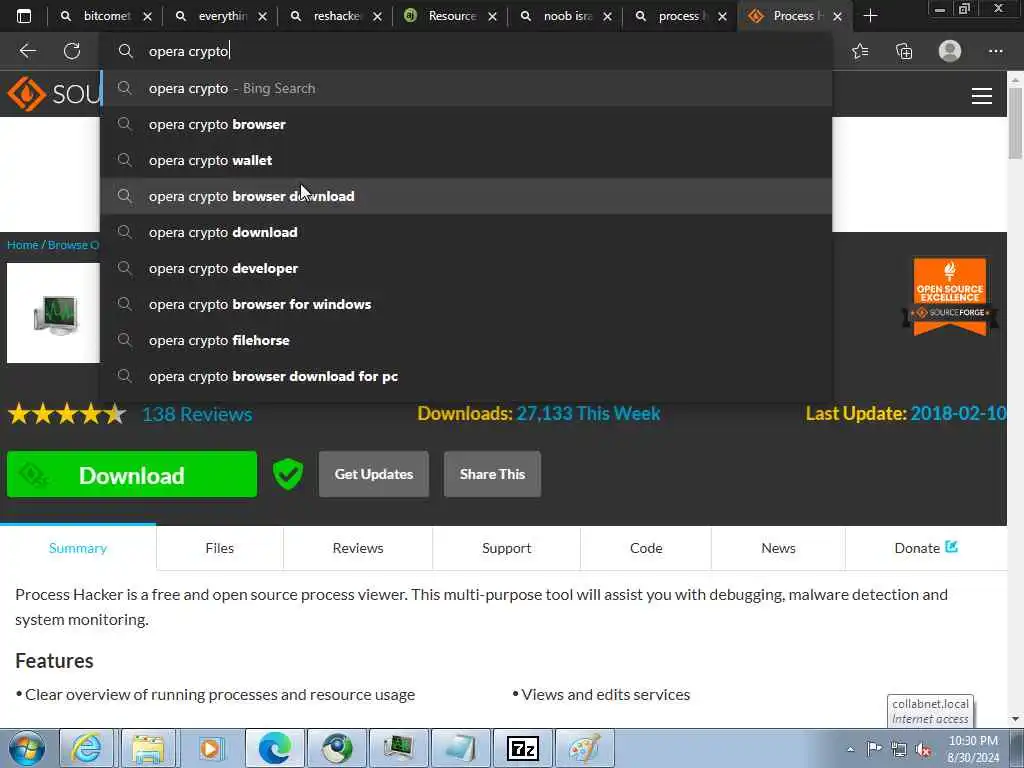The height and width of the screenshot is (768, 1024).
Task: Select suggestion 'opera crypto browser for windows'
Action: pyautogui.click(x=466, y=304)
